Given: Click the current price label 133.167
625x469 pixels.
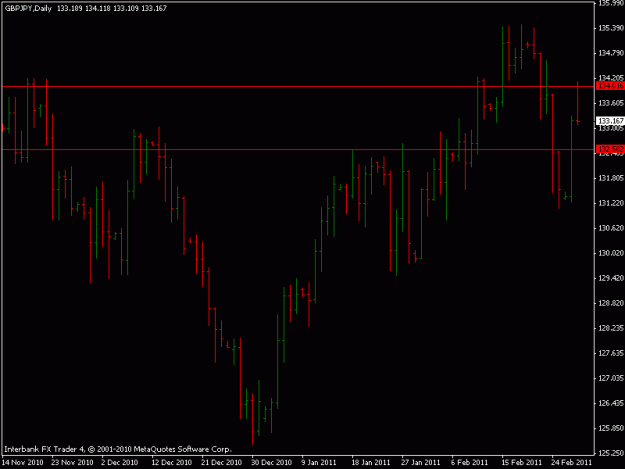Looking at the screenshot, I should (x=610, y=120).
